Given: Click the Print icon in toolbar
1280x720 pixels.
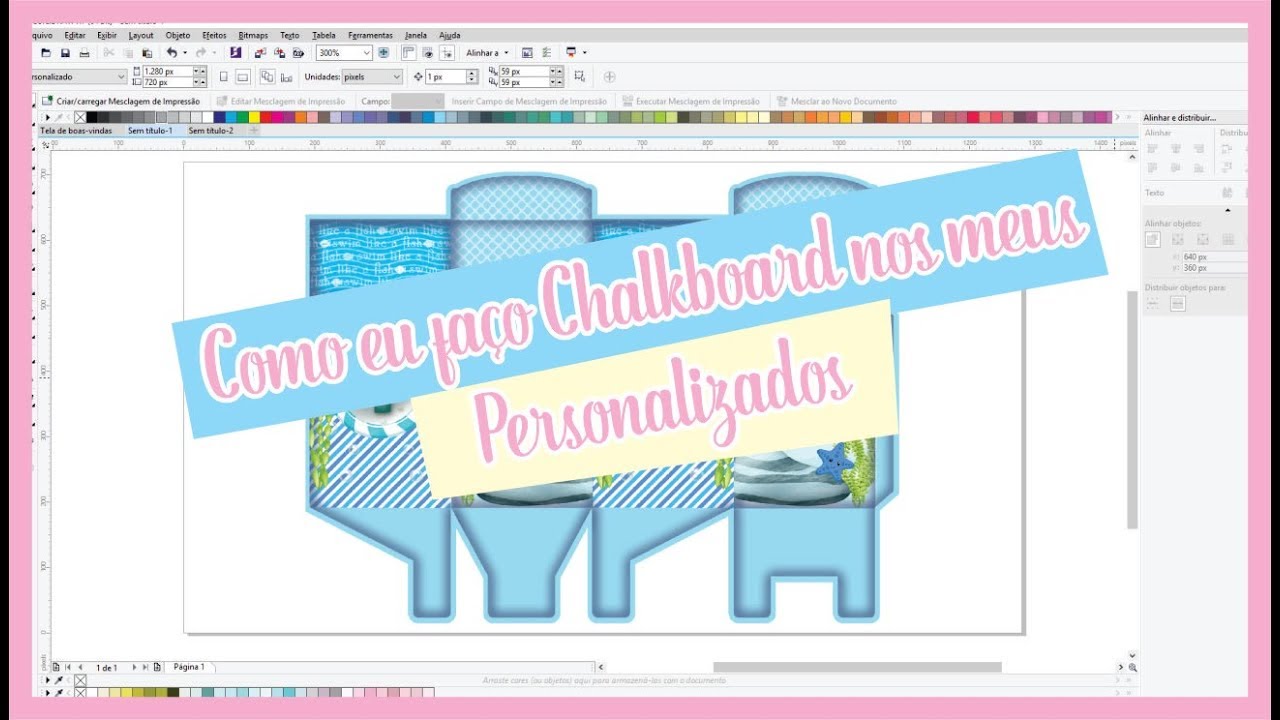Looking at the screenshot, I should coord(84,53).
